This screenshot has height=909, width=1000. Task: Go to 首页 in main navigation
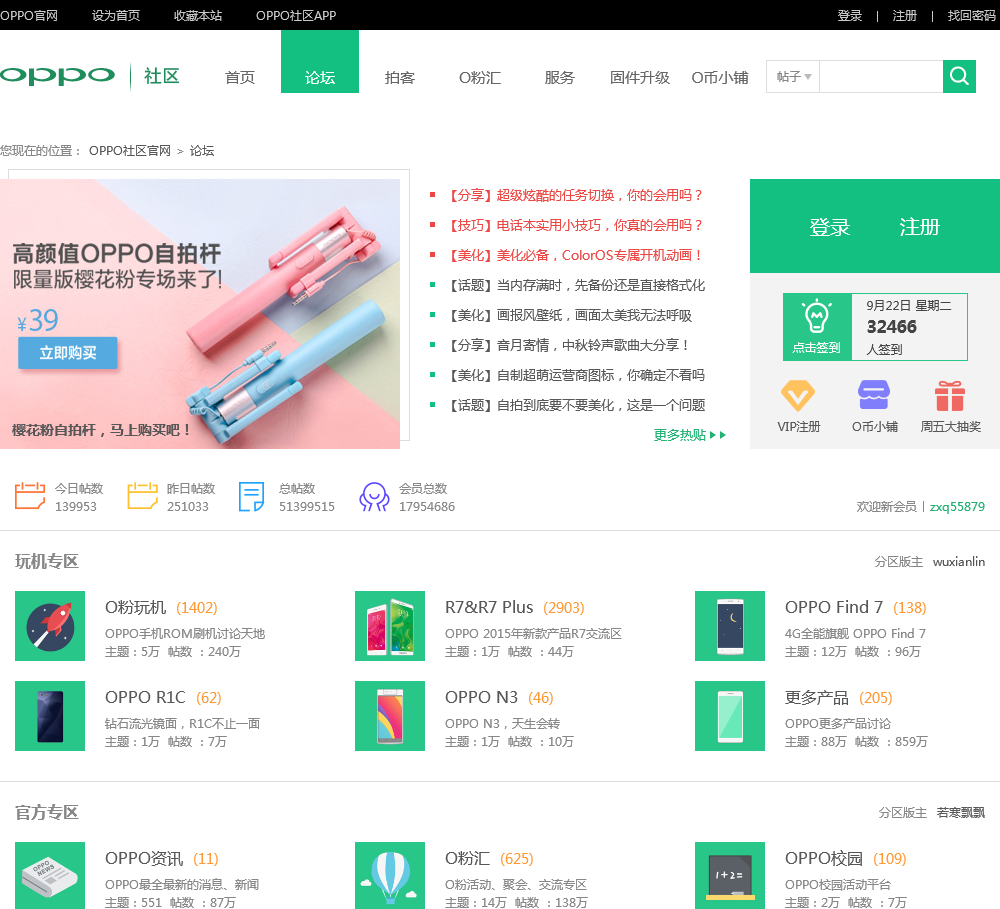[x=240, y=77]
